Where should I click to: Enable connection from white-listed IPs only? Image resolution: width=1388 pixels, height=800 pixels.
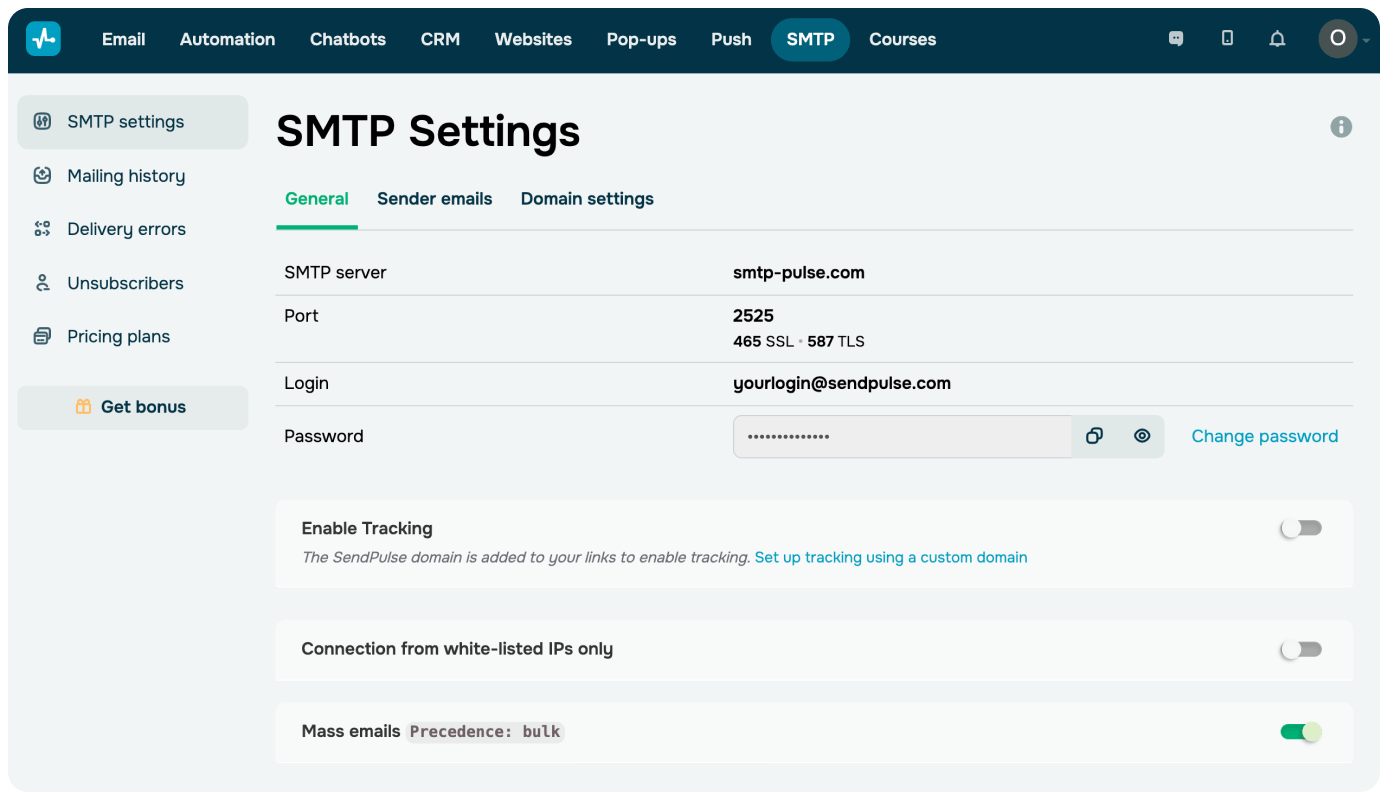click(x=1301, y=650)
